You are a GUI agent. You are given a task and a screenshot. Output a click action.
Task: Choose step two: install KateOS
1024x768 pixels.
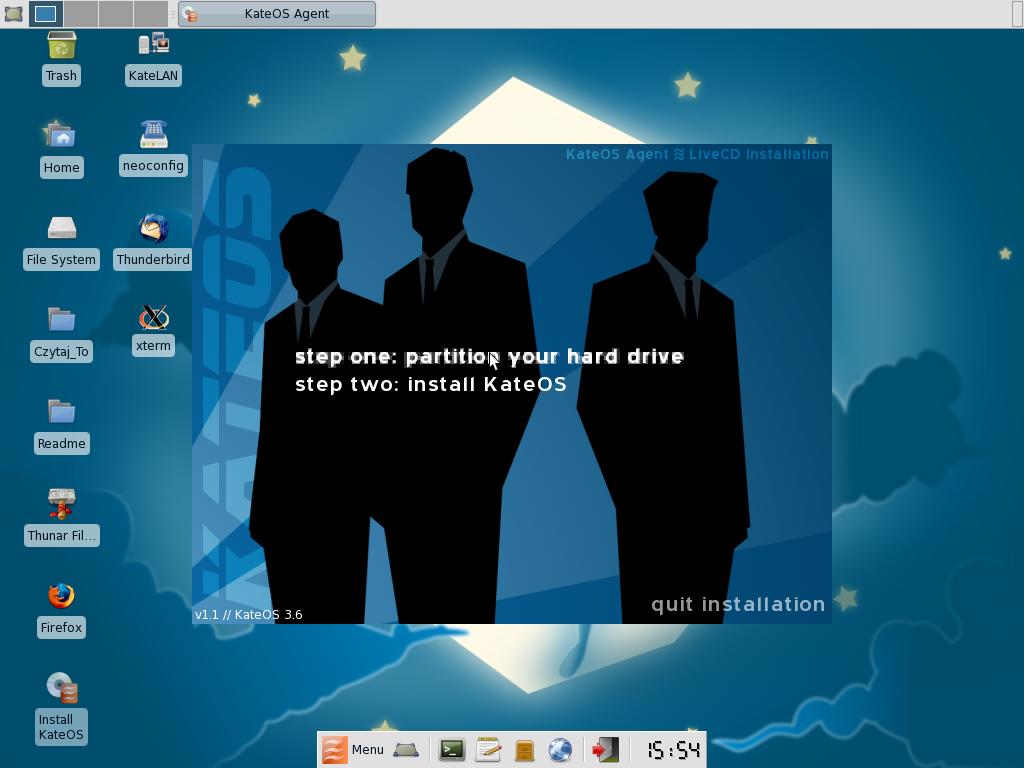click(430, 384)
